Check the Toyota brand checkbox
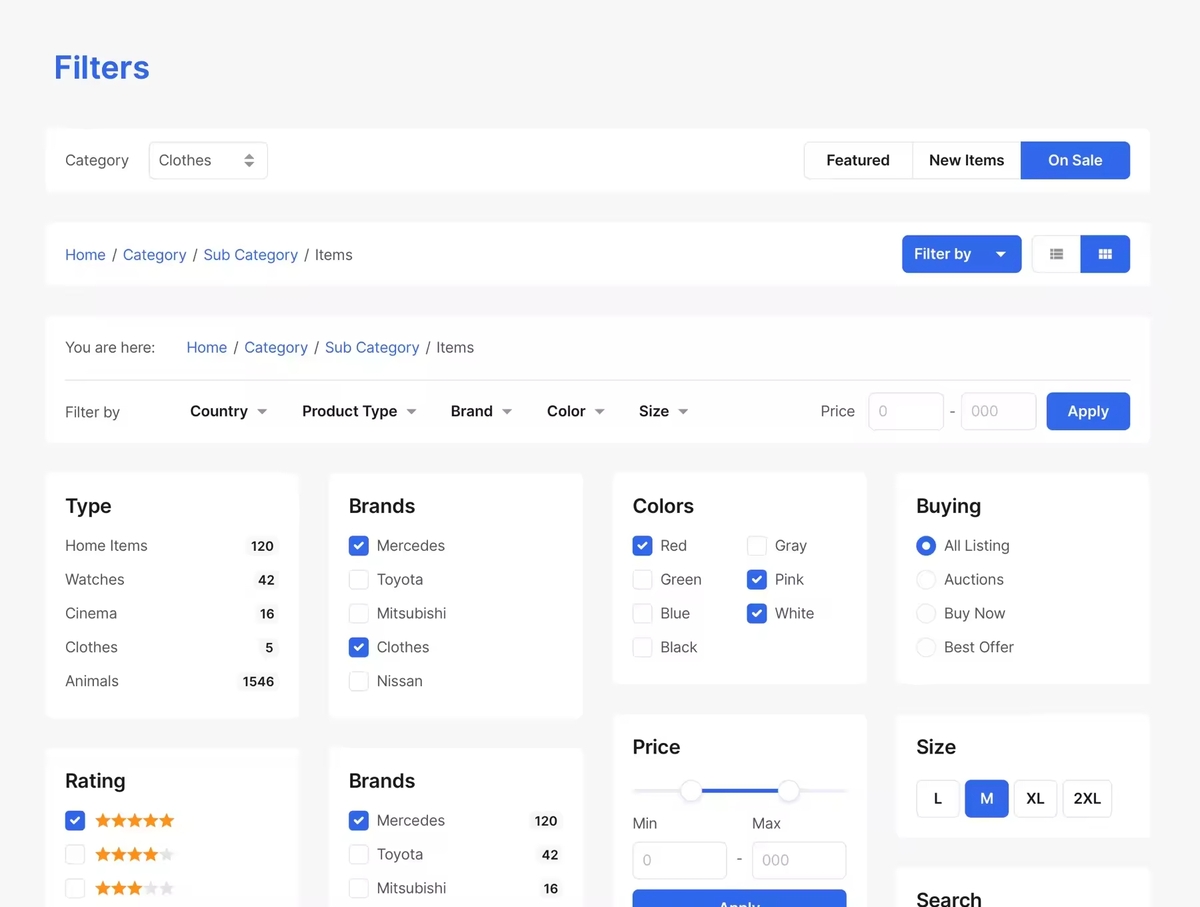 (359, 579)
